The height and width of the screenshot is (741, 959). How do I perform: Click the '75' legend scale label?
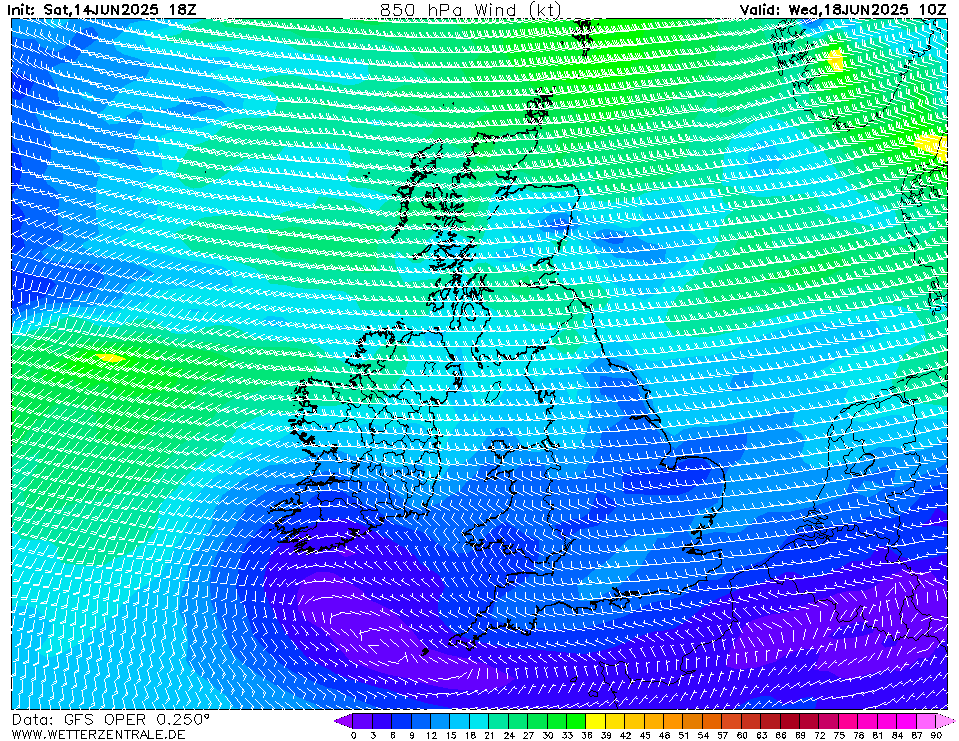point(839,735)
